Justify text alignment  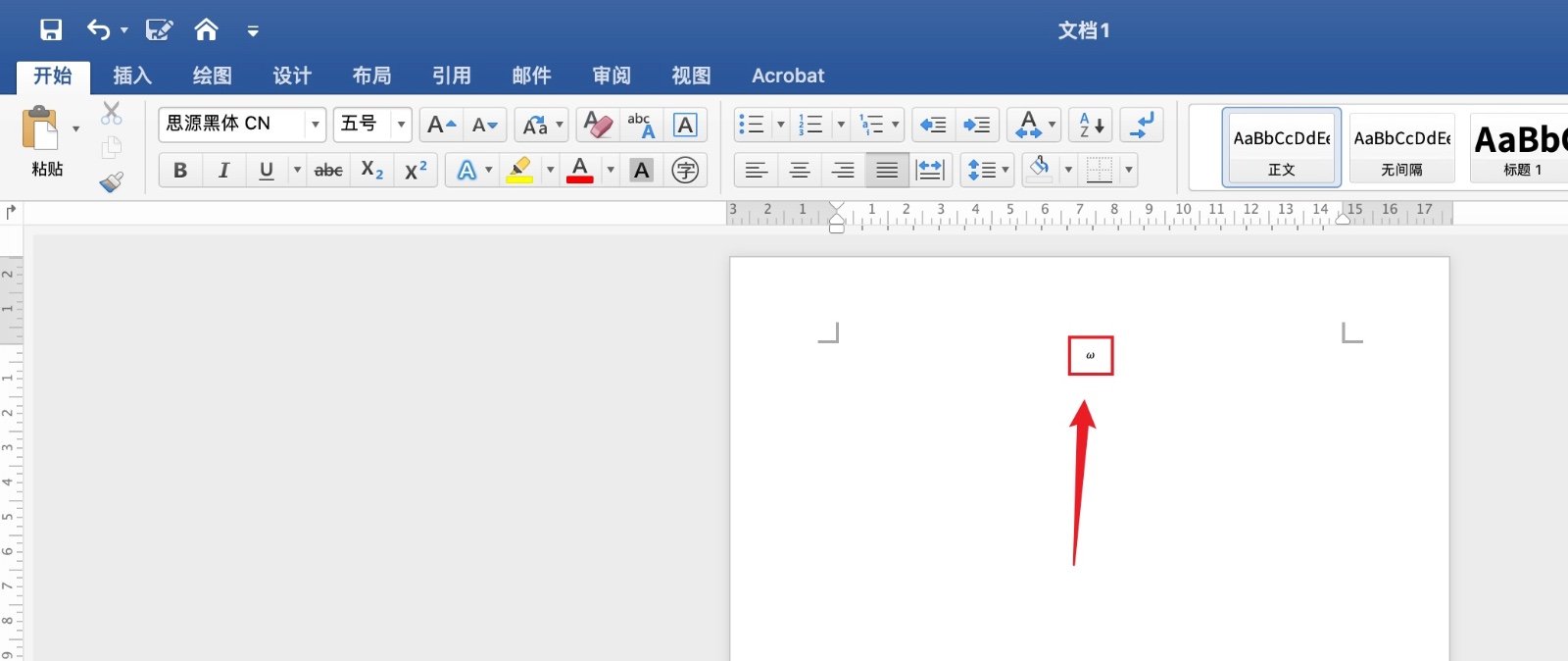[887, 170]
